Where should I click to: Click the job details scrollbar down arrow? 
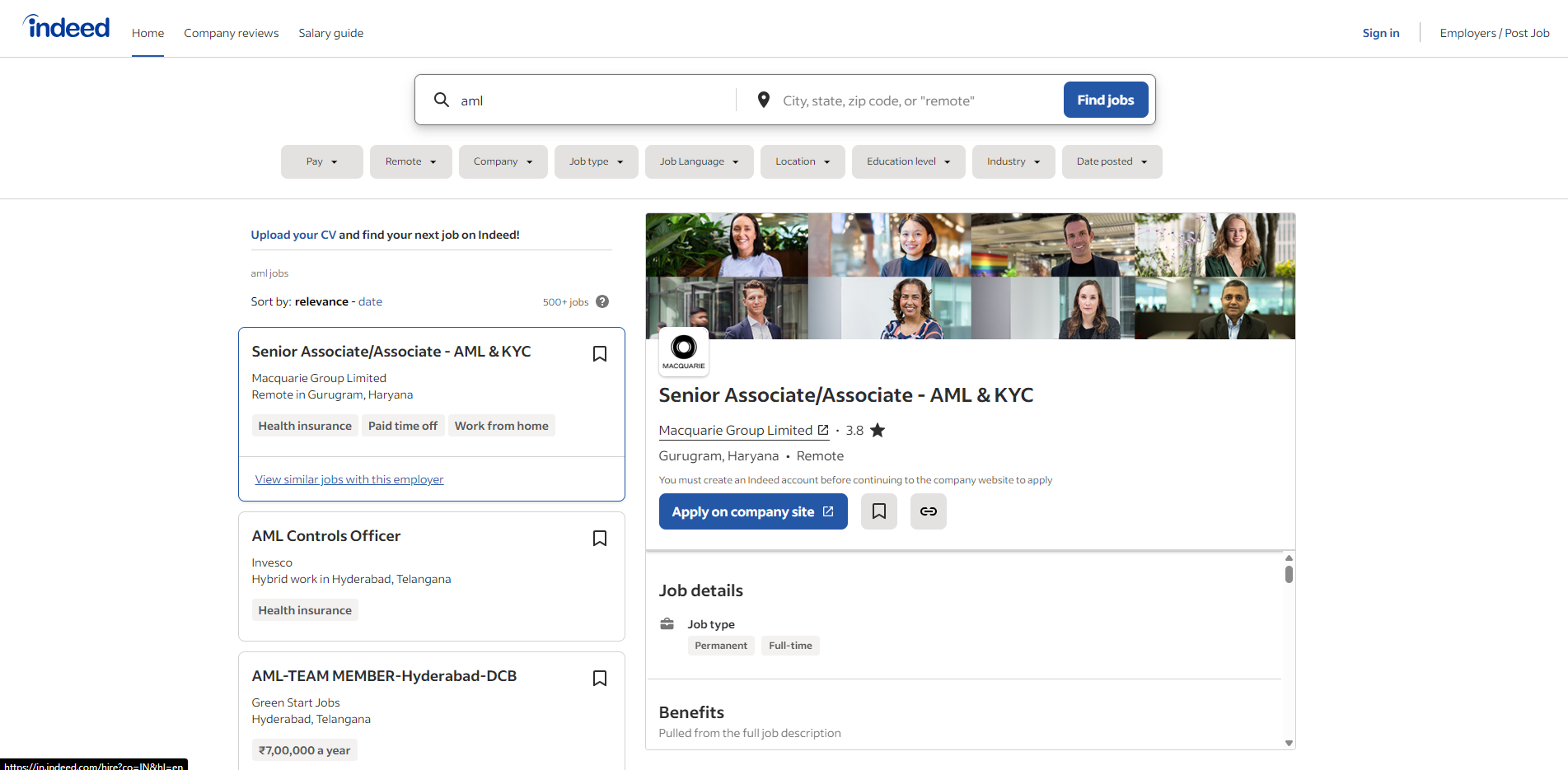click(x=1289, y=743)
